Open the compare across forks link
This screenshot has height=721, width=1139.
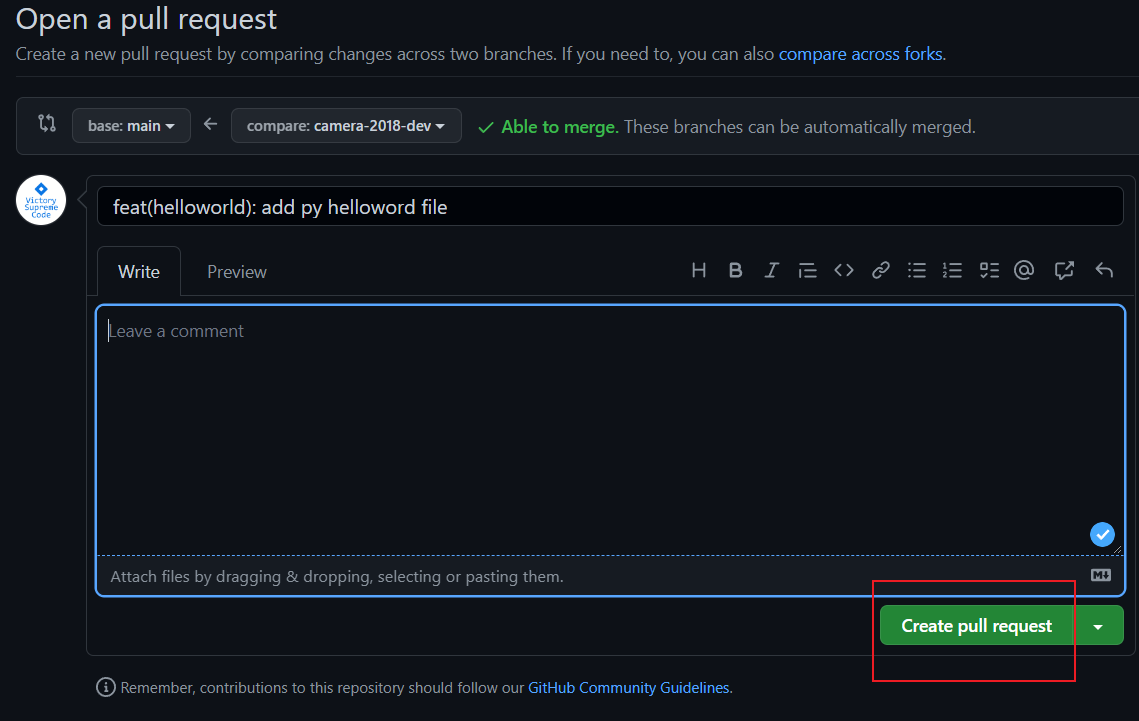tap(860, 54)
